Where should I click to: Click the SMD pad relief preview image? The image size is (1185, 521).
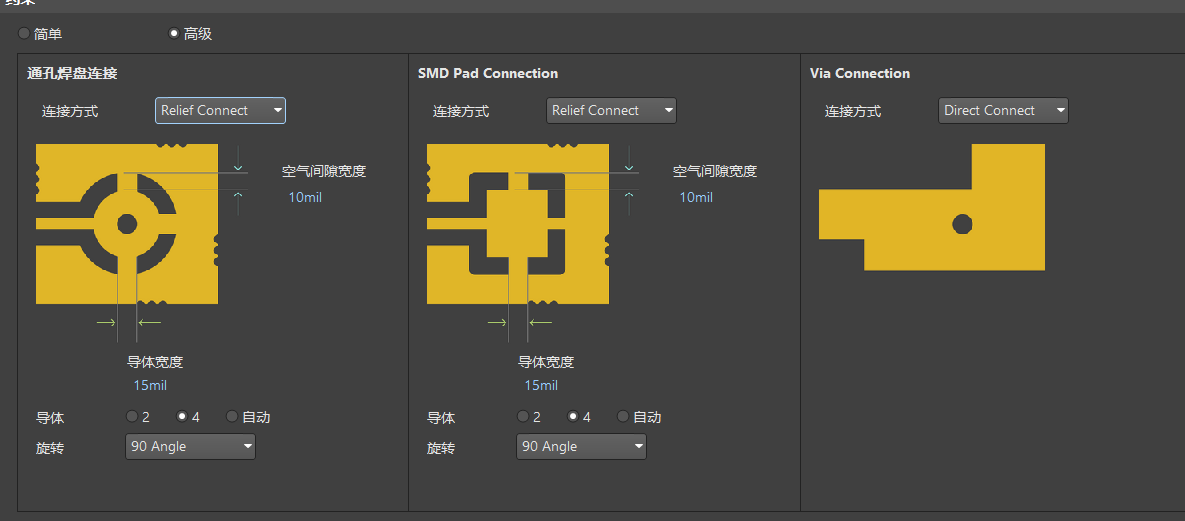tap(518, 224)
